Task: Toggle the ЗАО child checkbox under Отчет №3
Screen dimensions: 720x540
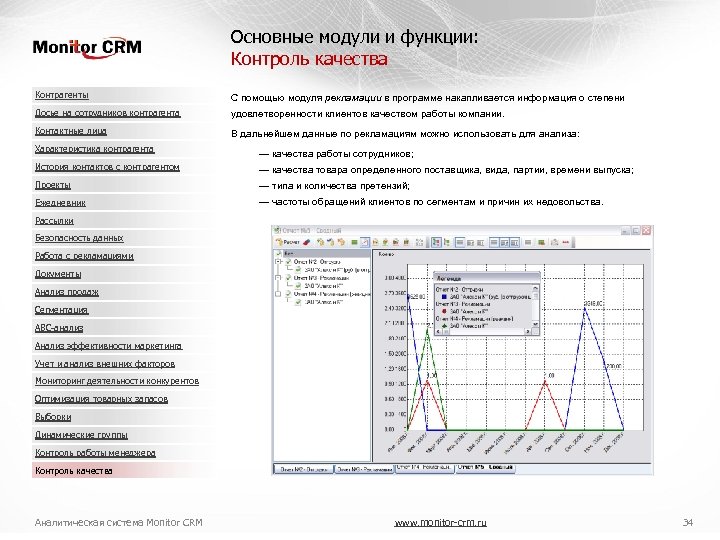Action: point(298,286)
